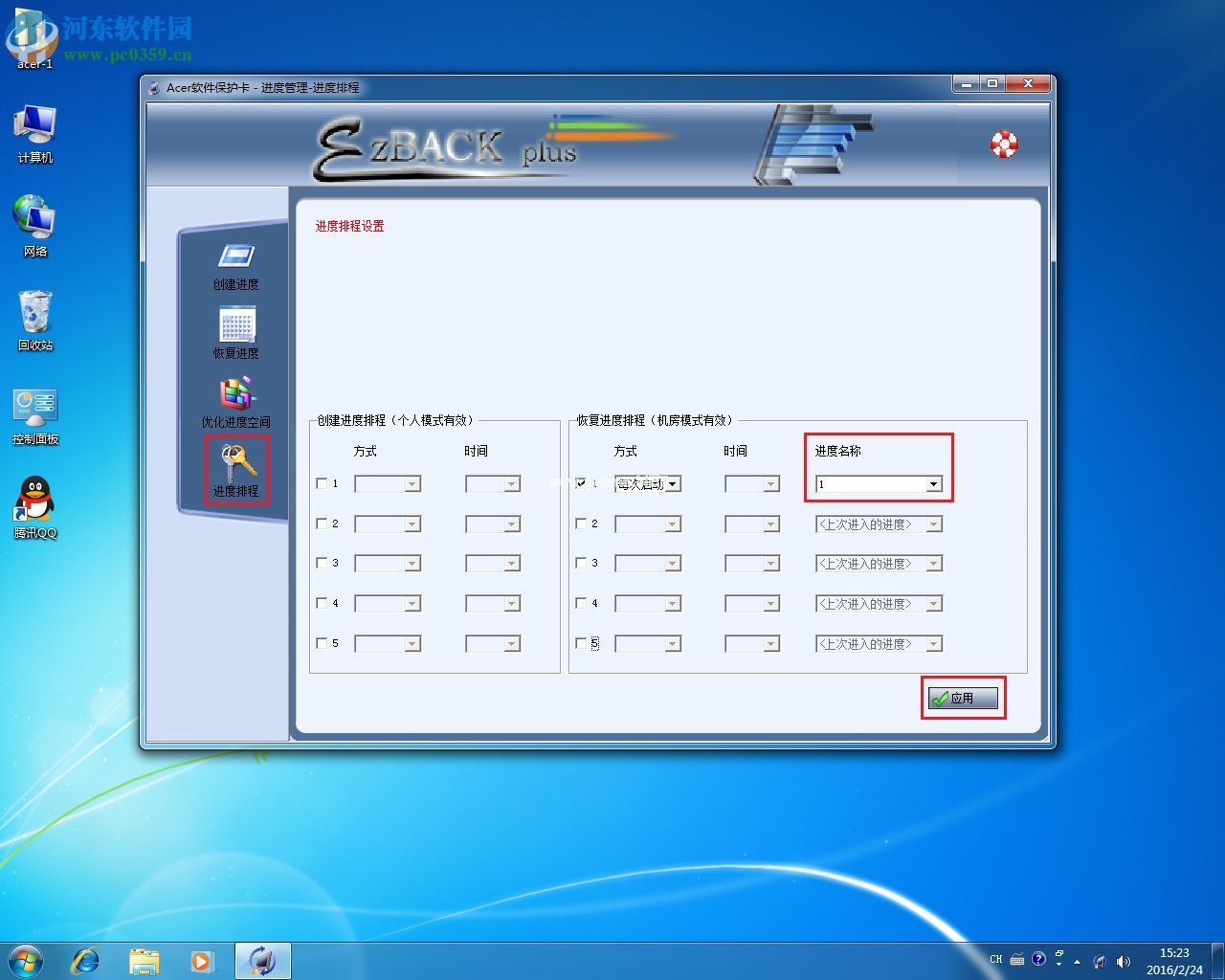This screenshot has width=1225, height=980.
Task: Open the 每次启动 method dropdown
Action: click(673, 484)
